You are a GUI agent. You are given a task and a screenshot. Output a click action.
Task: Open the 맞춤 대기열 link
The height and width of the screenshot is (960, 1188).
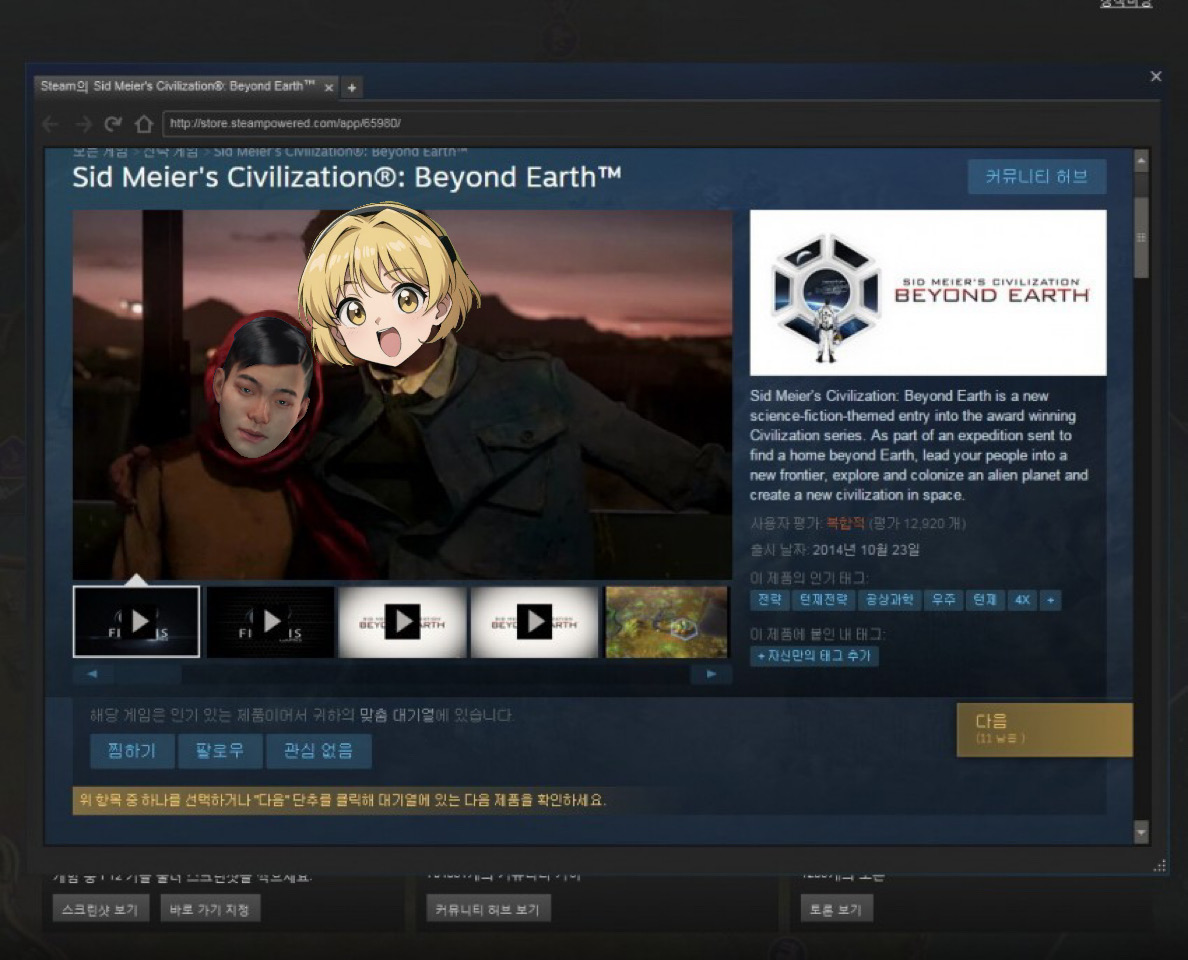point(397,715)
